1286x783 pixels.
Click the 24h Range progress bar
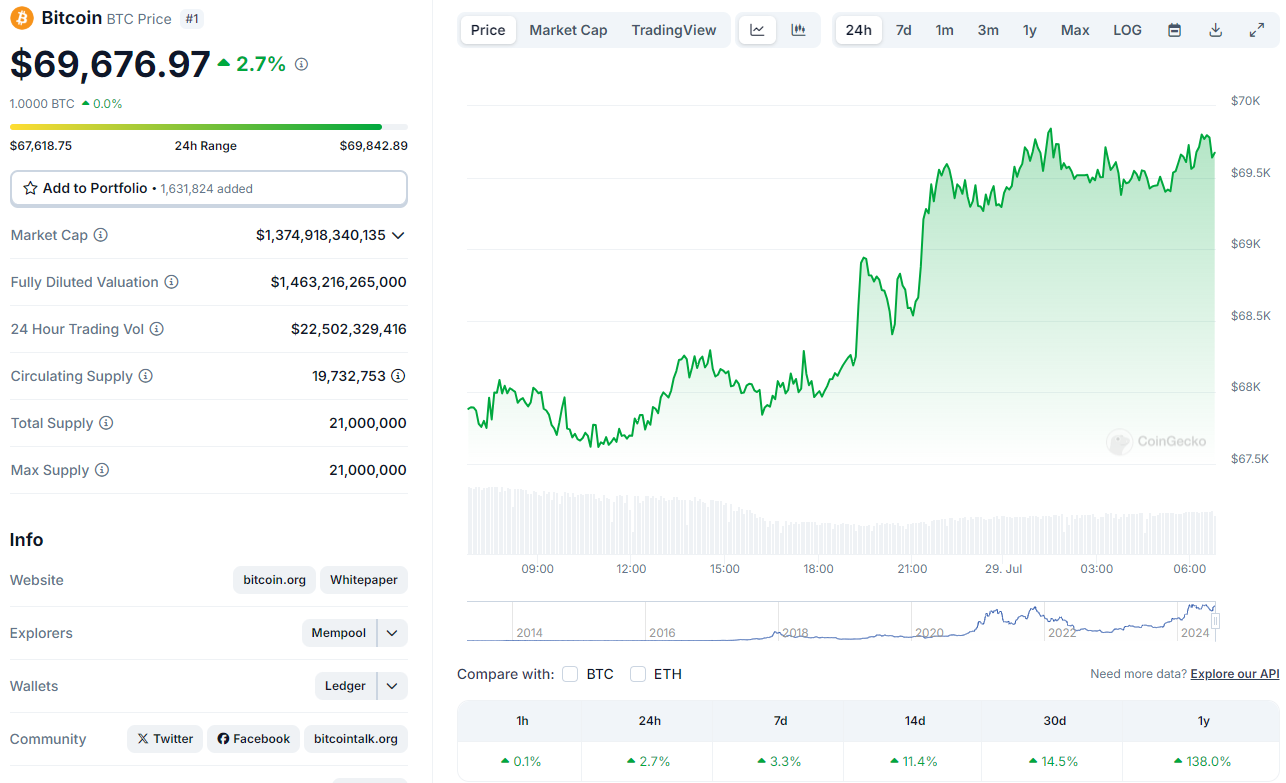[209, 127]
